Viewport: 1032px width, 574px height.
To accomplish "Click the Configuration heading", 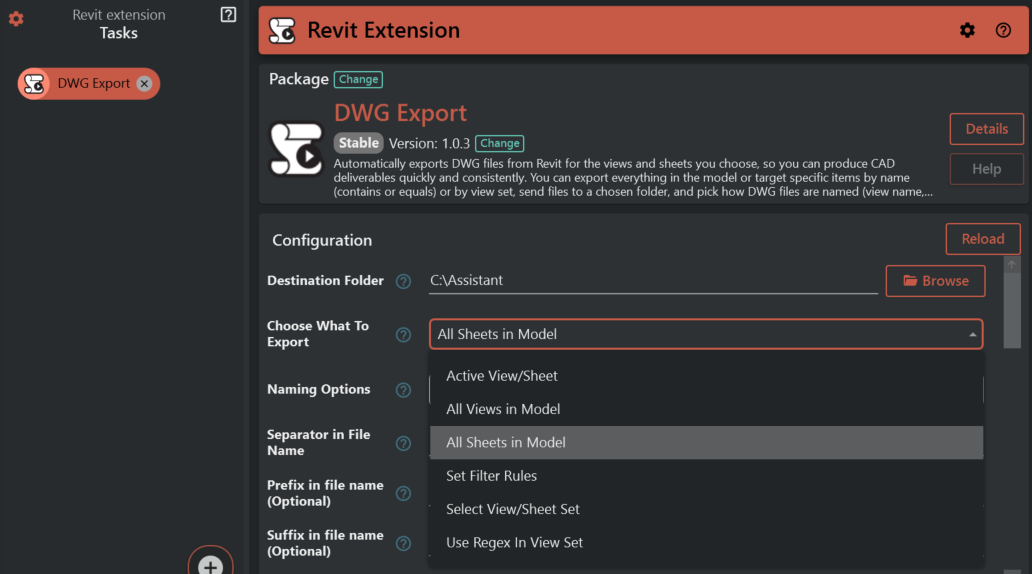I will coord(322,240).
